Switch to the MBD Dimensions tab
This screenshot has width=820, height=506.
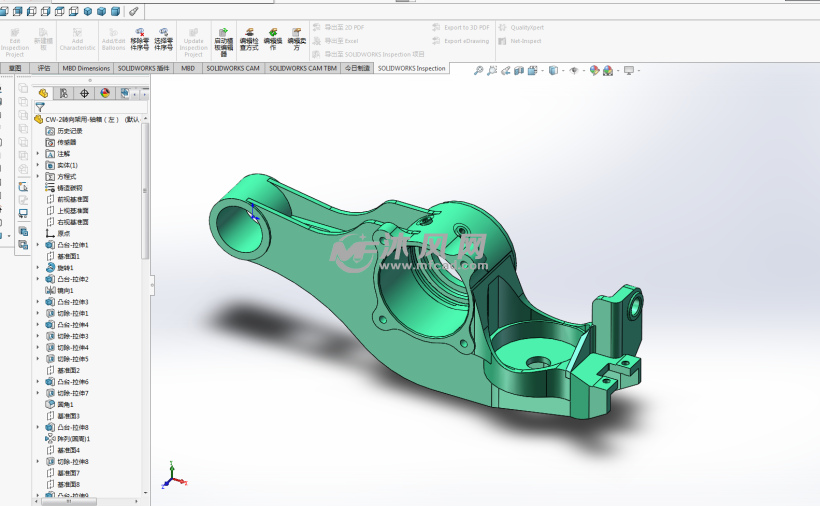click(x=86, y=68)
